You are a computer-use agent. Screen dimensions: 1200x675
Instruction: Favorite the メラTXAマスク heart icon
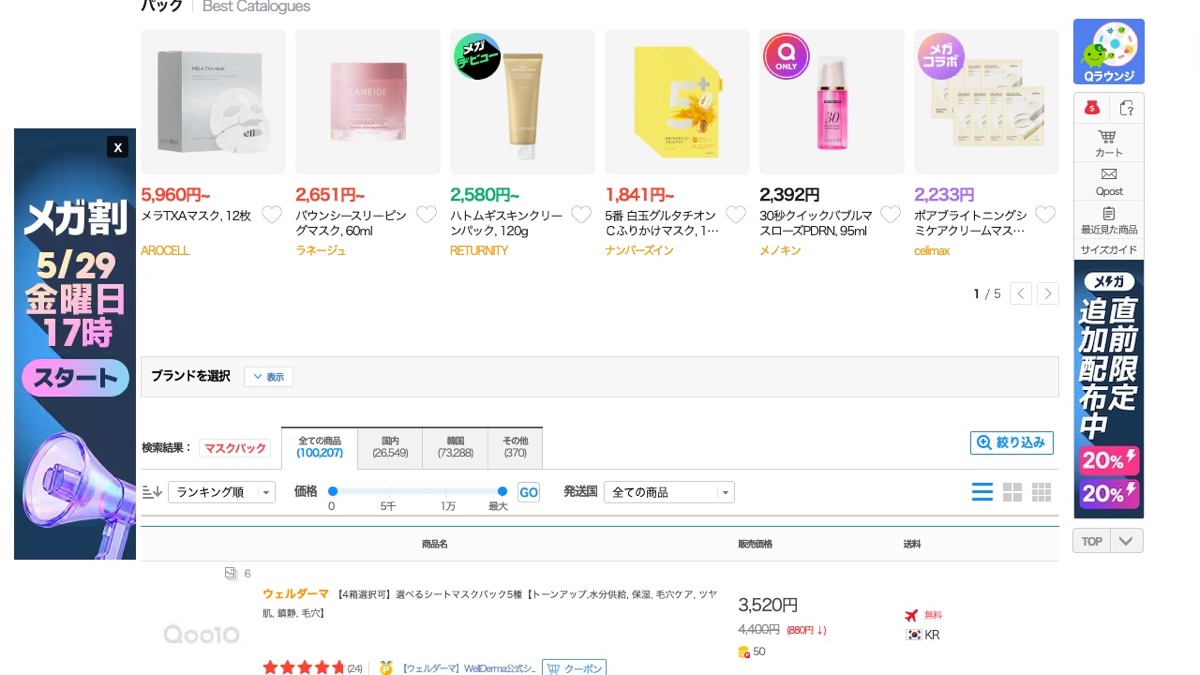click(x=271, y=214)
